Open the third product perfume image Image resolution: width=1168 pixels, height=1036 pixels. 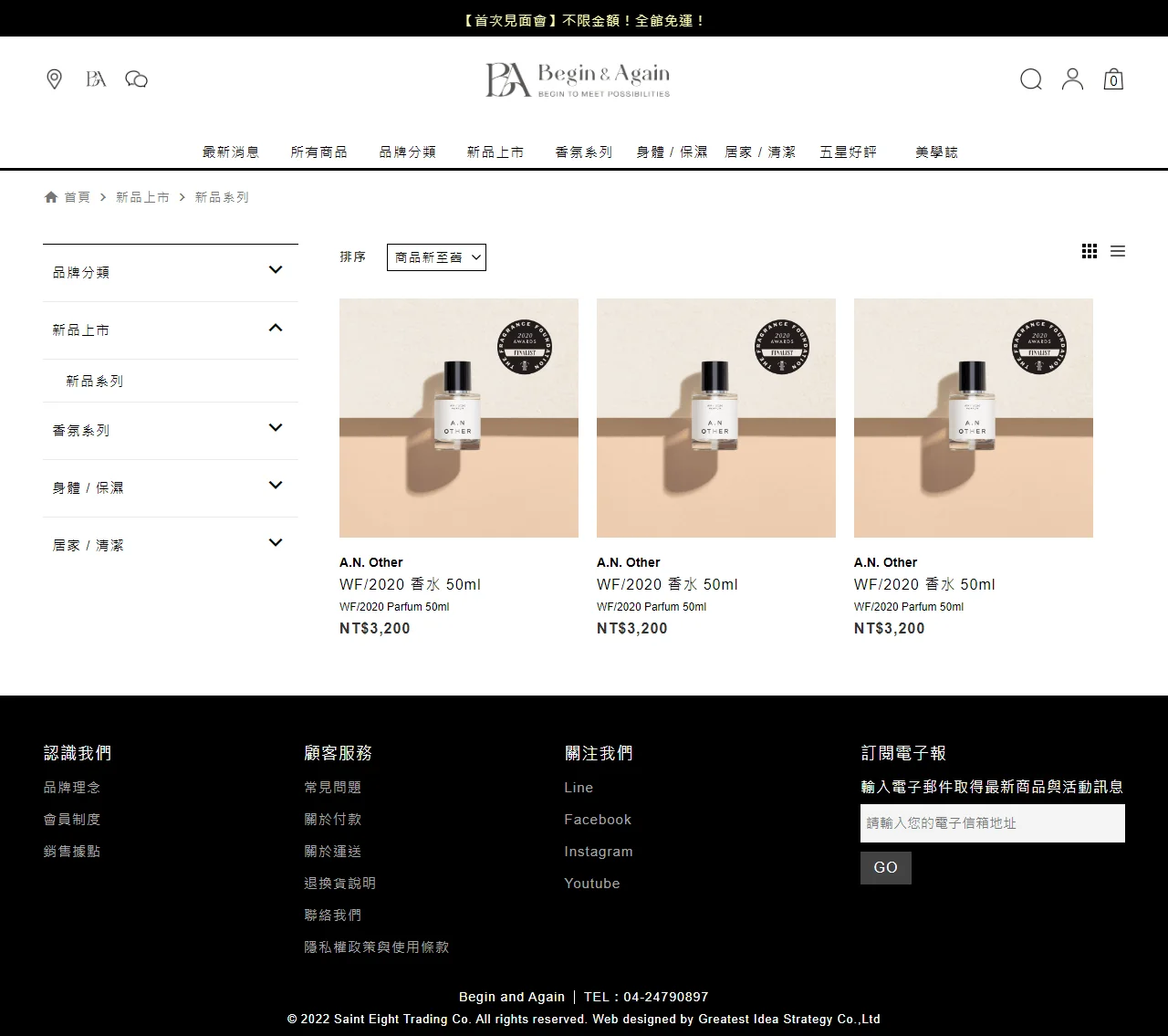974,418
